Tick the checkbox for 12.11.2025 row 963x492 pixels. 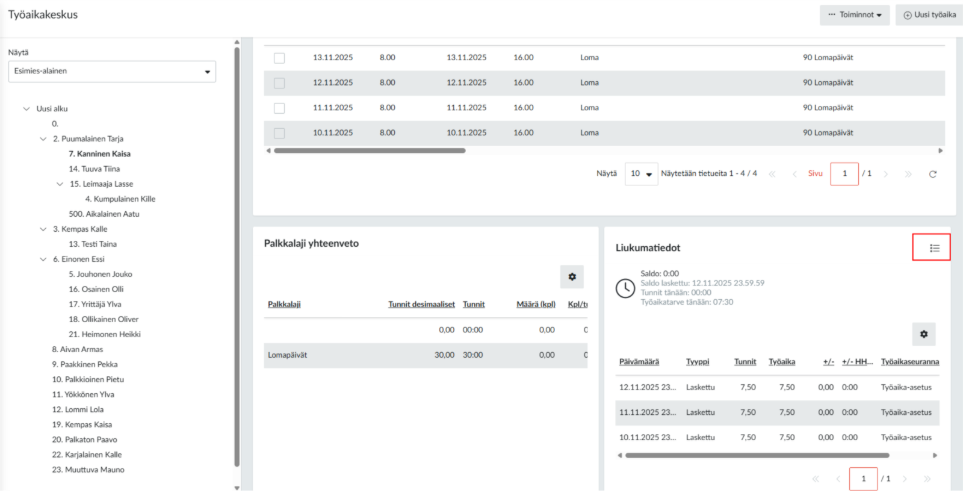click(279, 83)
